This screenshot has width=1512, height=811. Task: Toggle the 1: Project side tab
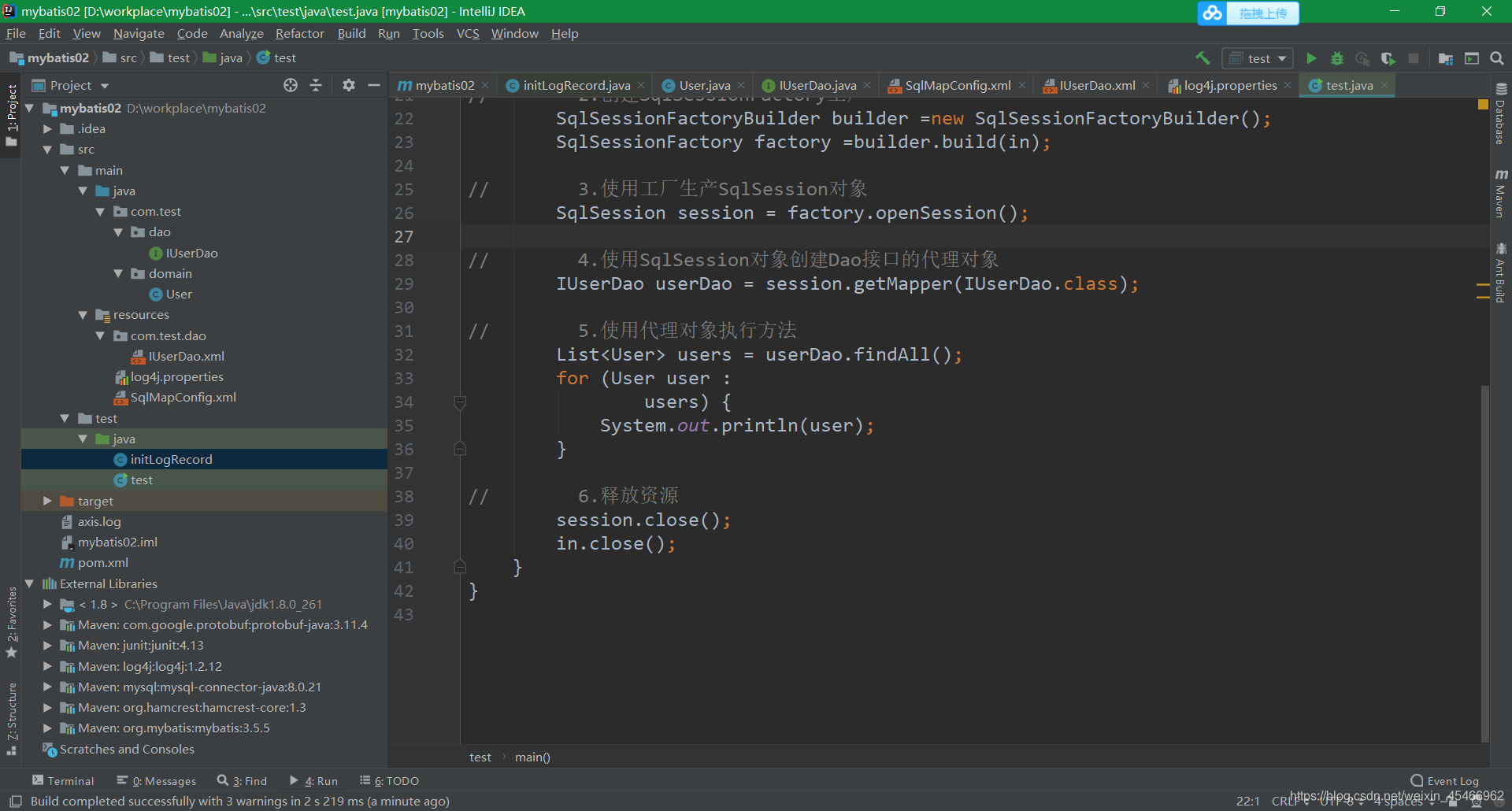11,116
